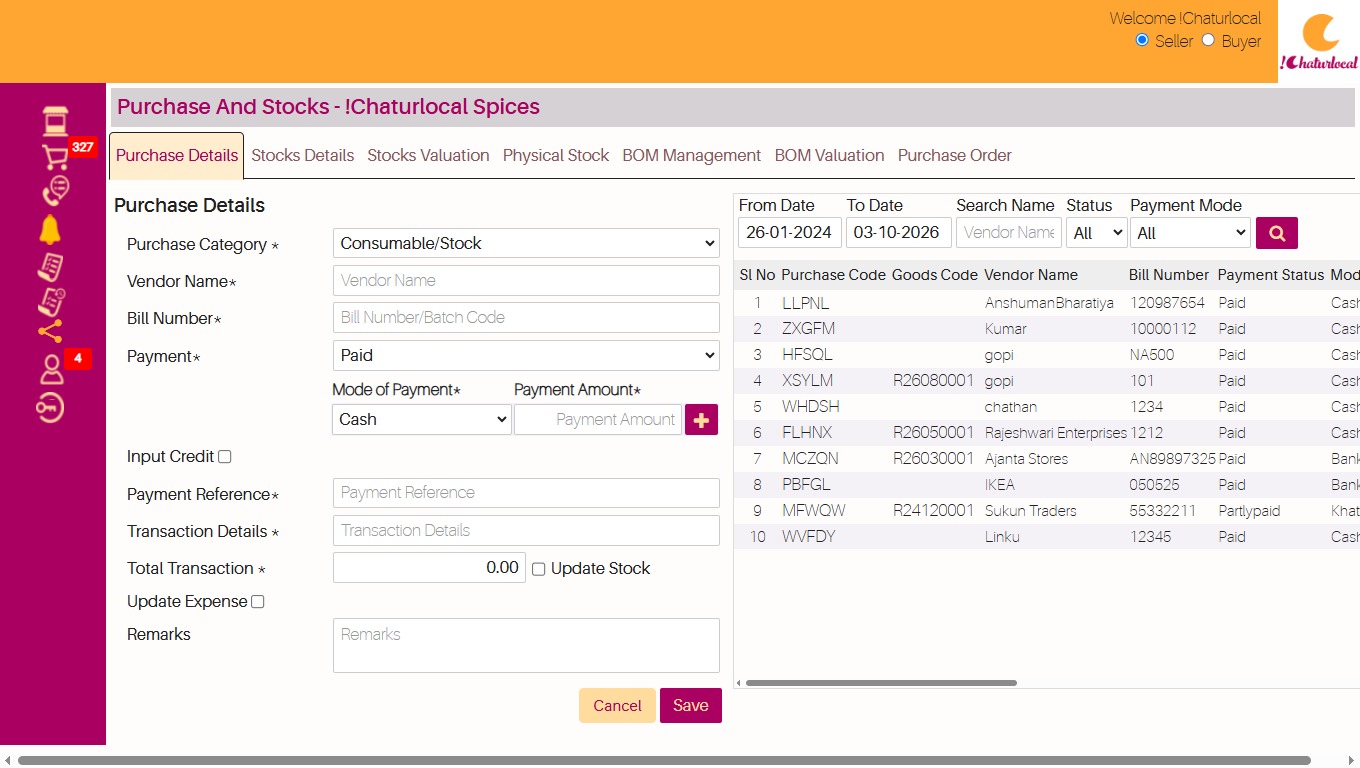Click the Vendor Name input field
Screen dimensions: 1360x768
coord(526,280)
